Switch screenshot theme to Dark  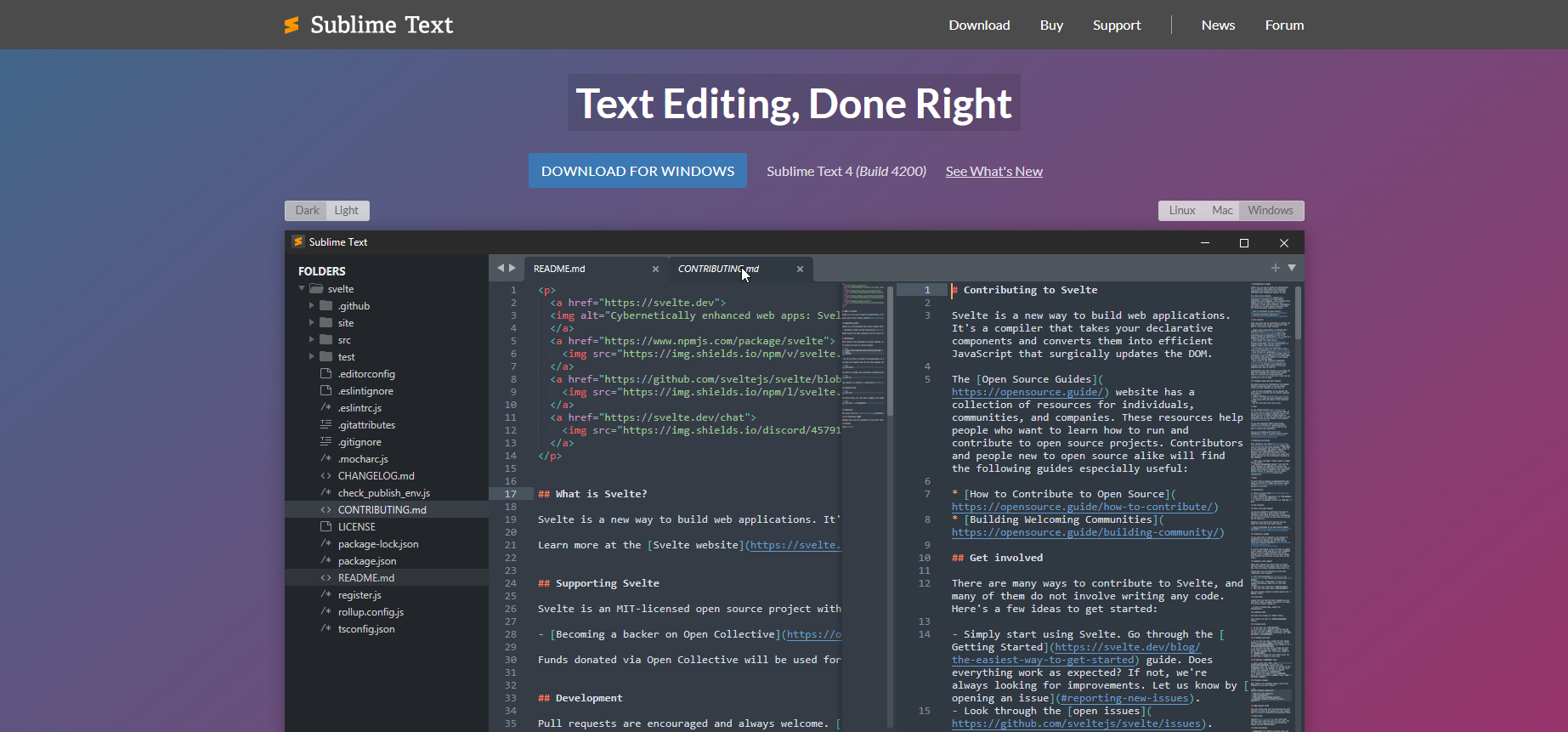(x=307, y=210)
